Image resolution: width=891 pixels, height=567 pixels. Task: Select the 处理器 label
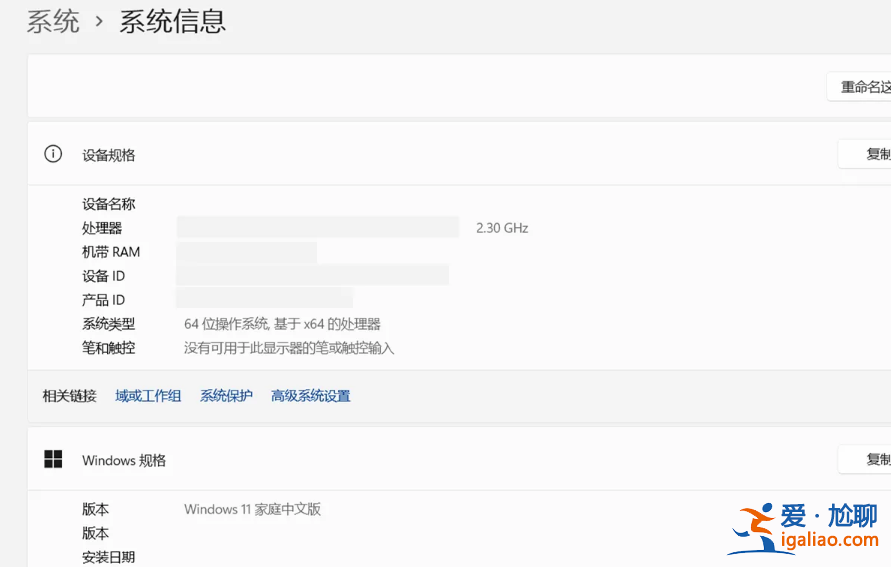click(102, 228)
